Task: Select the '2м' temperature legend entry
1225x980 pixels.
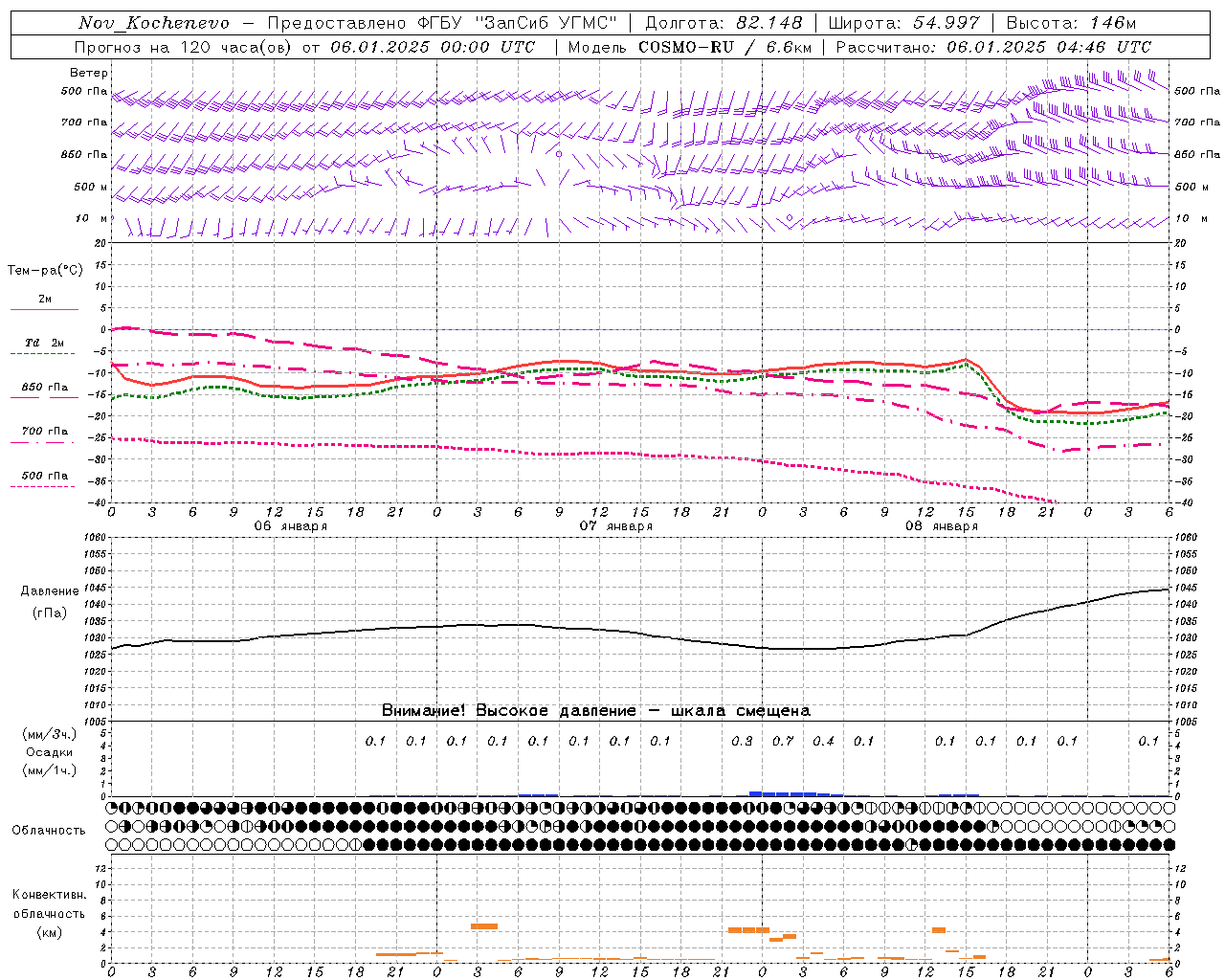Action: [x=45, y=300]
